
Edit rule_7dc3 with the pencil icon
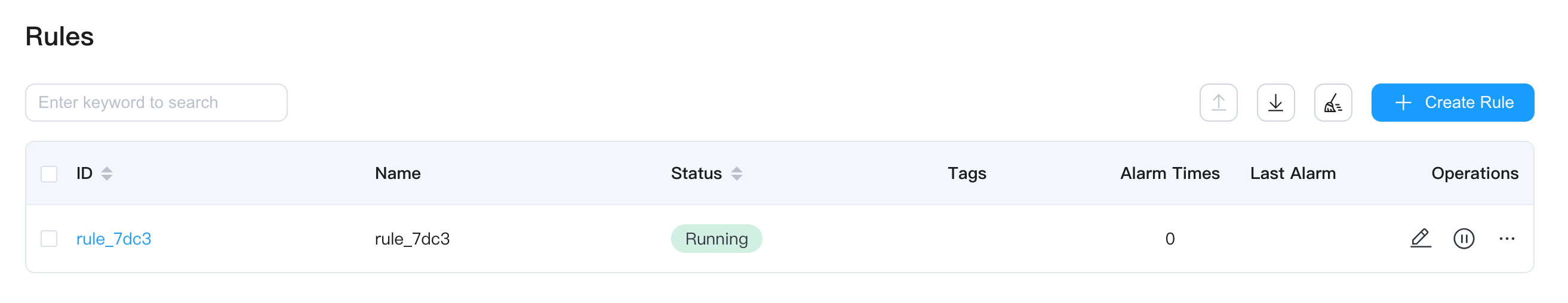(x=1420, y=238)
